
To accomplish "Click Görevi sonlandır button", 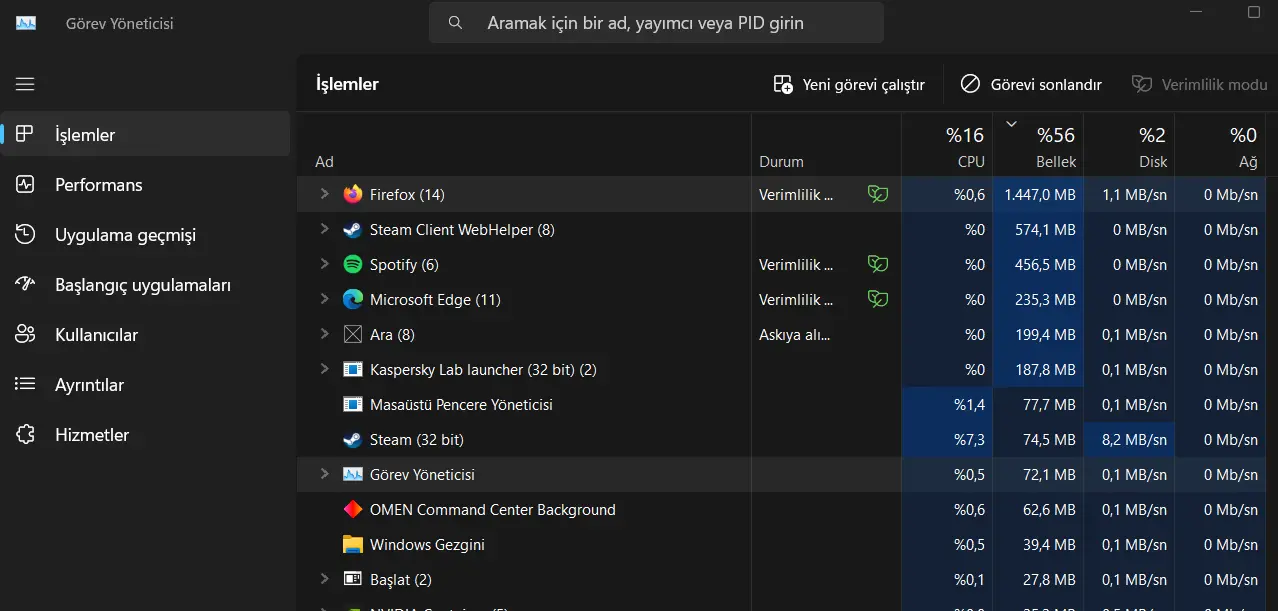I will pos(1031,85).
